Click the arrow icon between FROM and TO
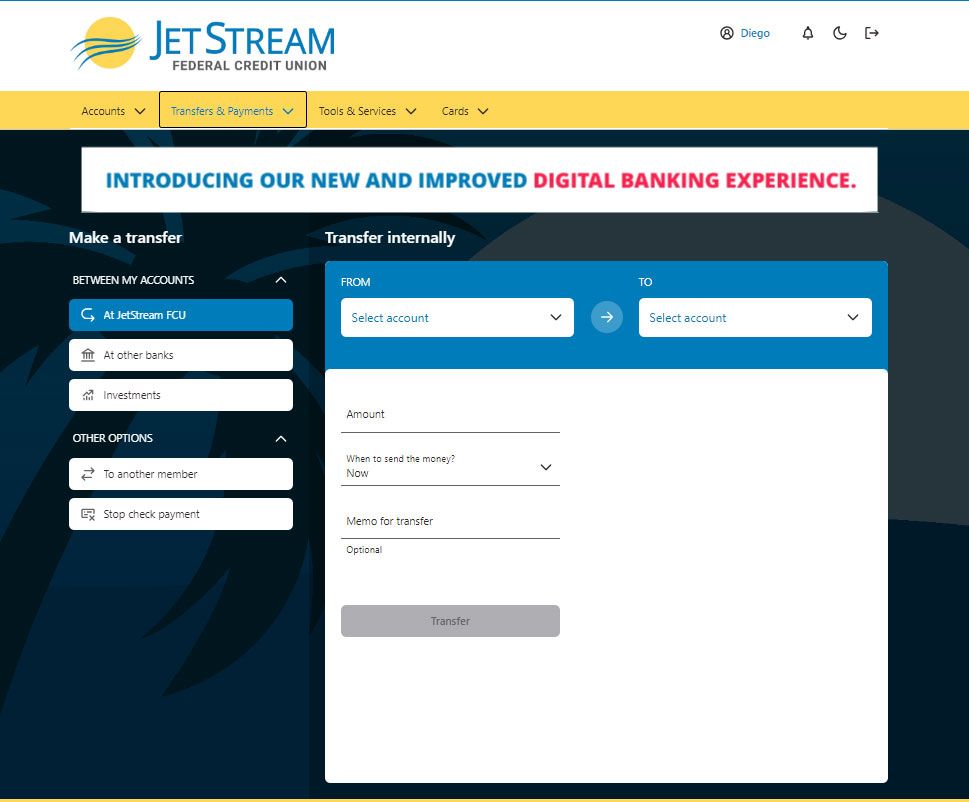Screen dimensions: 969x802 606,317
